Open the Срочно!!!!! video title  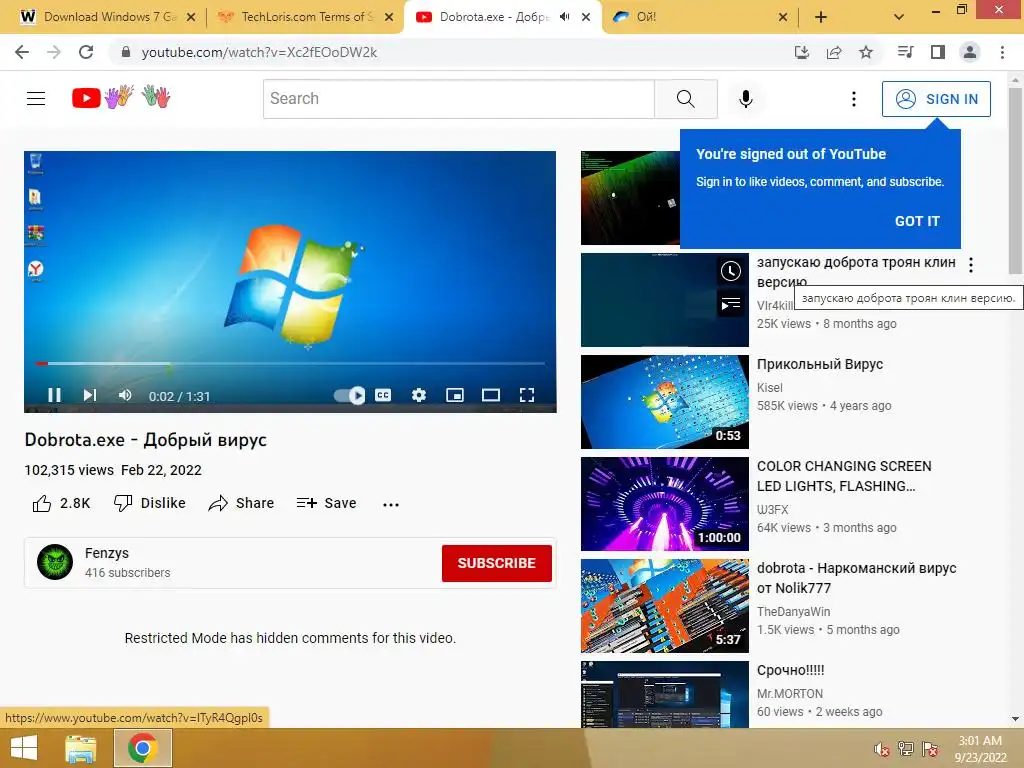coord(790,670)
